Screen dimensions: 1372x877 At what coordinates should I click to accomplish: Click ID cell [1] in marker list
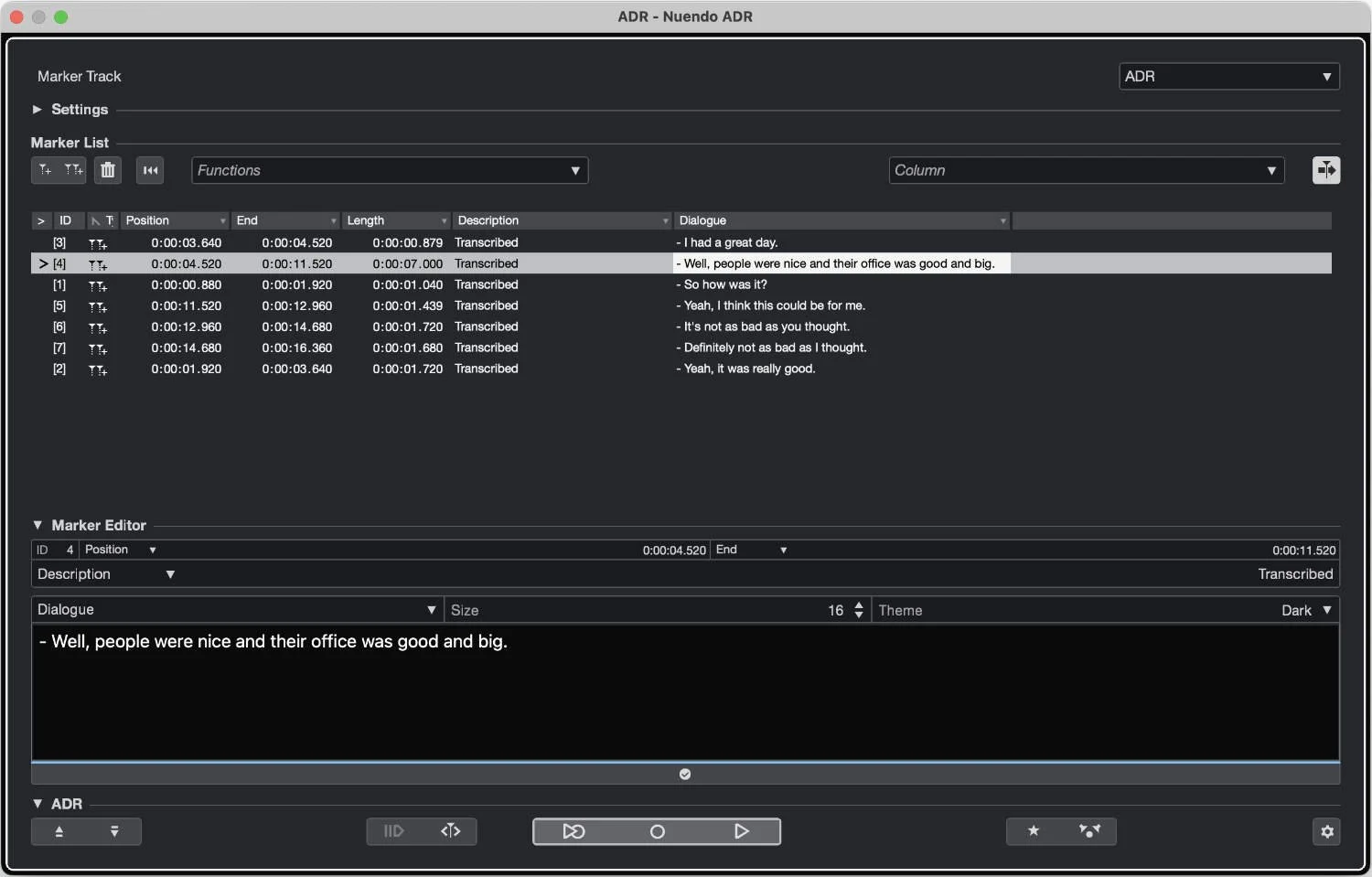tap(59, 285)
